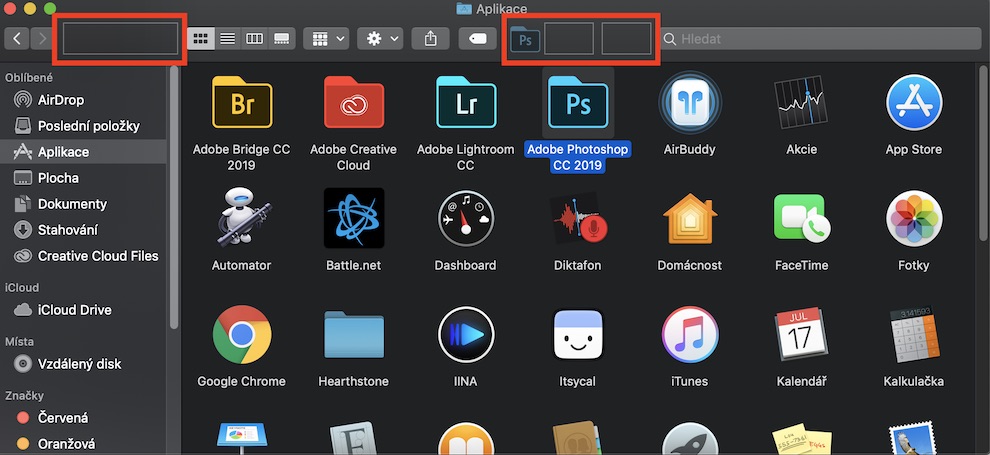Select the Oranžová orange tag
The width and height of the screenshot is (990, 455).
[83, 443]
